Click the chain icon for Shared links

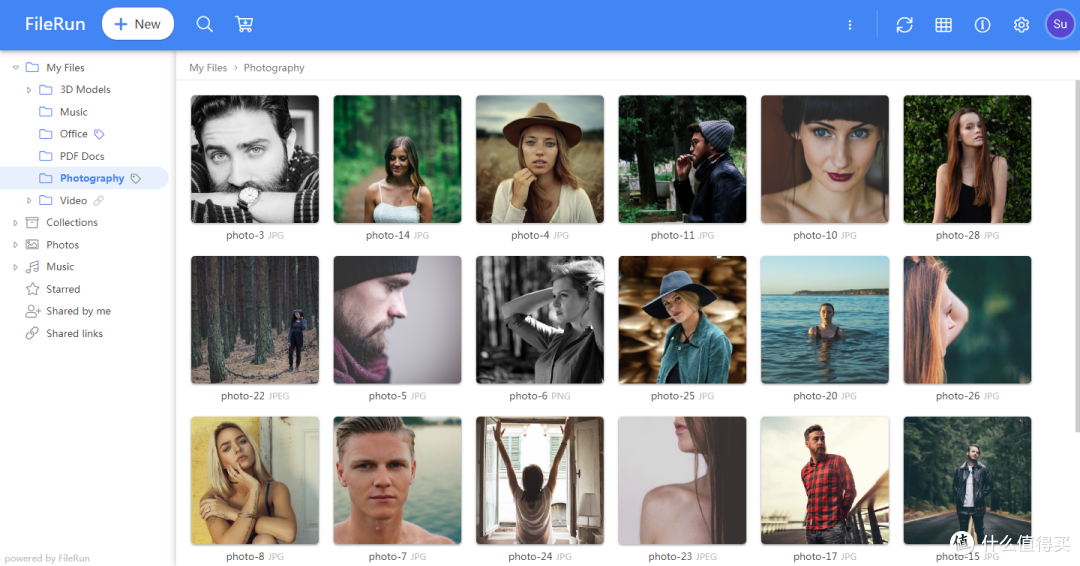point(32,333)
